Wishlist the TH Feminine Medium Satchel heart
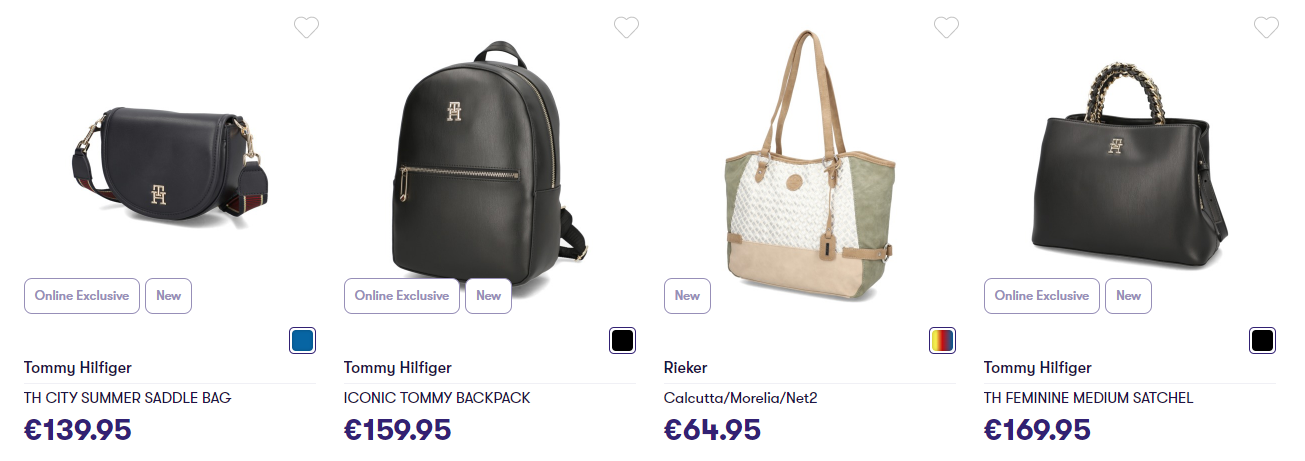This screenshot has height=461, width=1305. (1266, 28)
